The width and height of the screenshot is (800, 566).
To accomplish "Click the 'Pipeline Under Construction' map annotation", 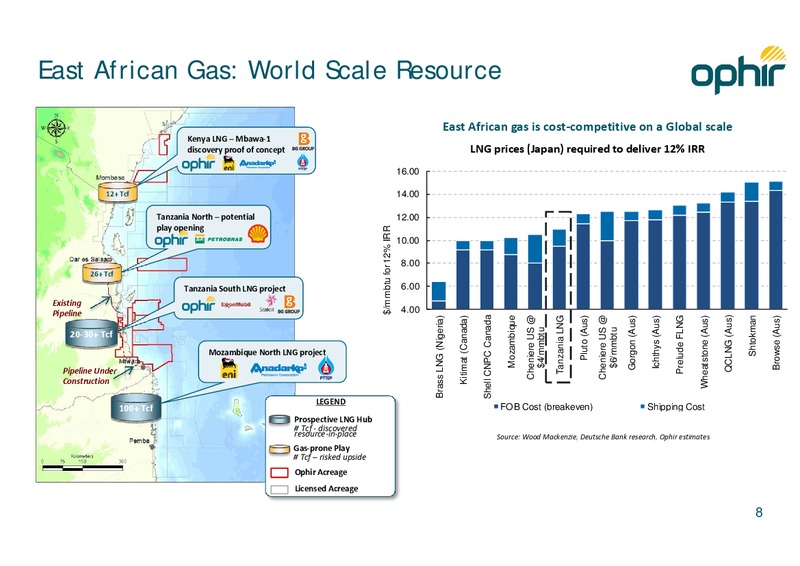I will tap(89, 376).
